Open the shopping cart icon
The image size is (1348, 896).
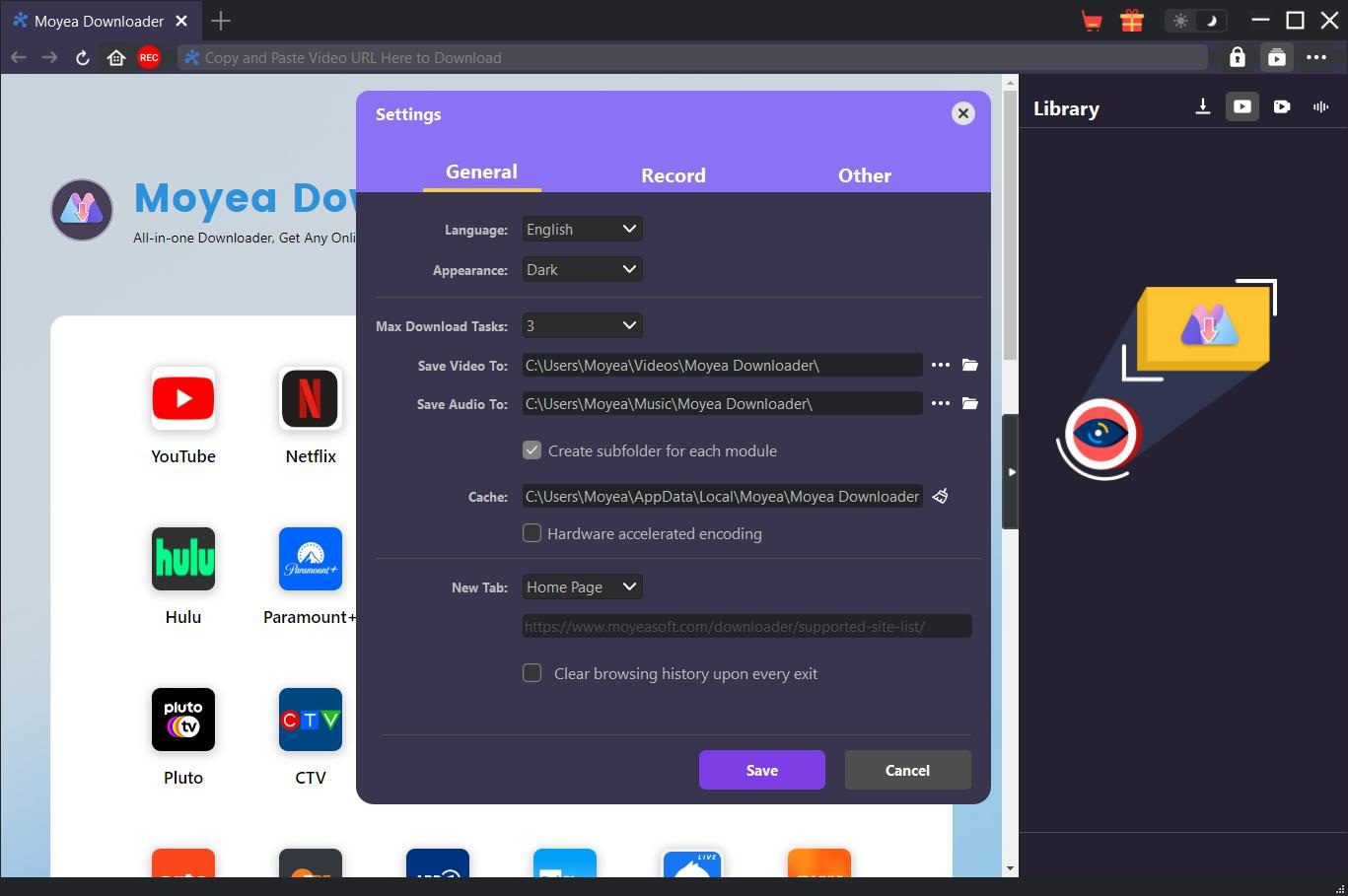[1092, 21]
